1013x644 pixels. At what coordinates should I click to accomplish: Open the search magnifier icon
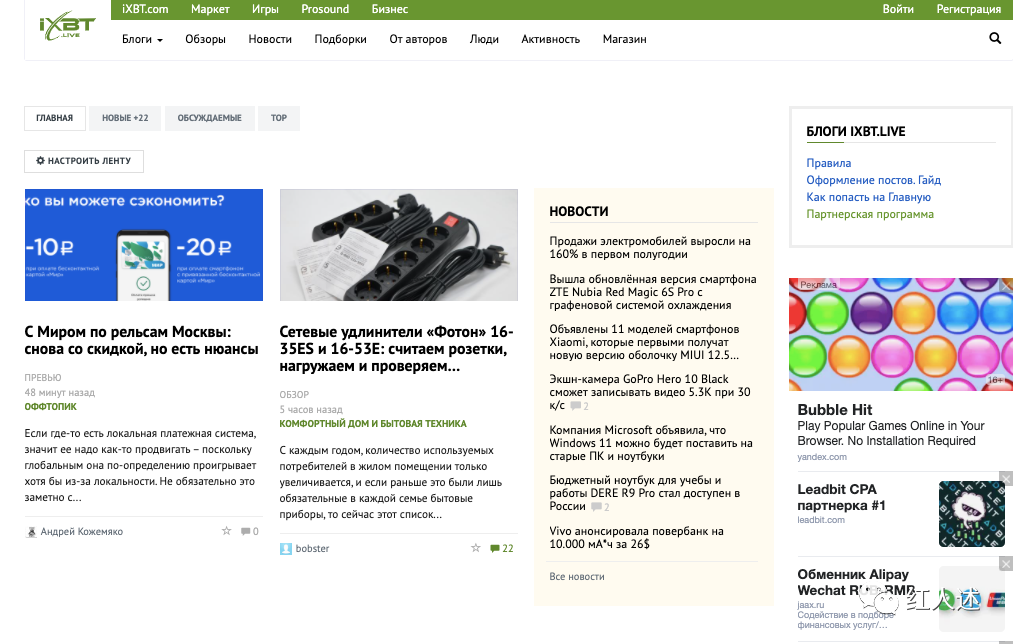[995, 38]
